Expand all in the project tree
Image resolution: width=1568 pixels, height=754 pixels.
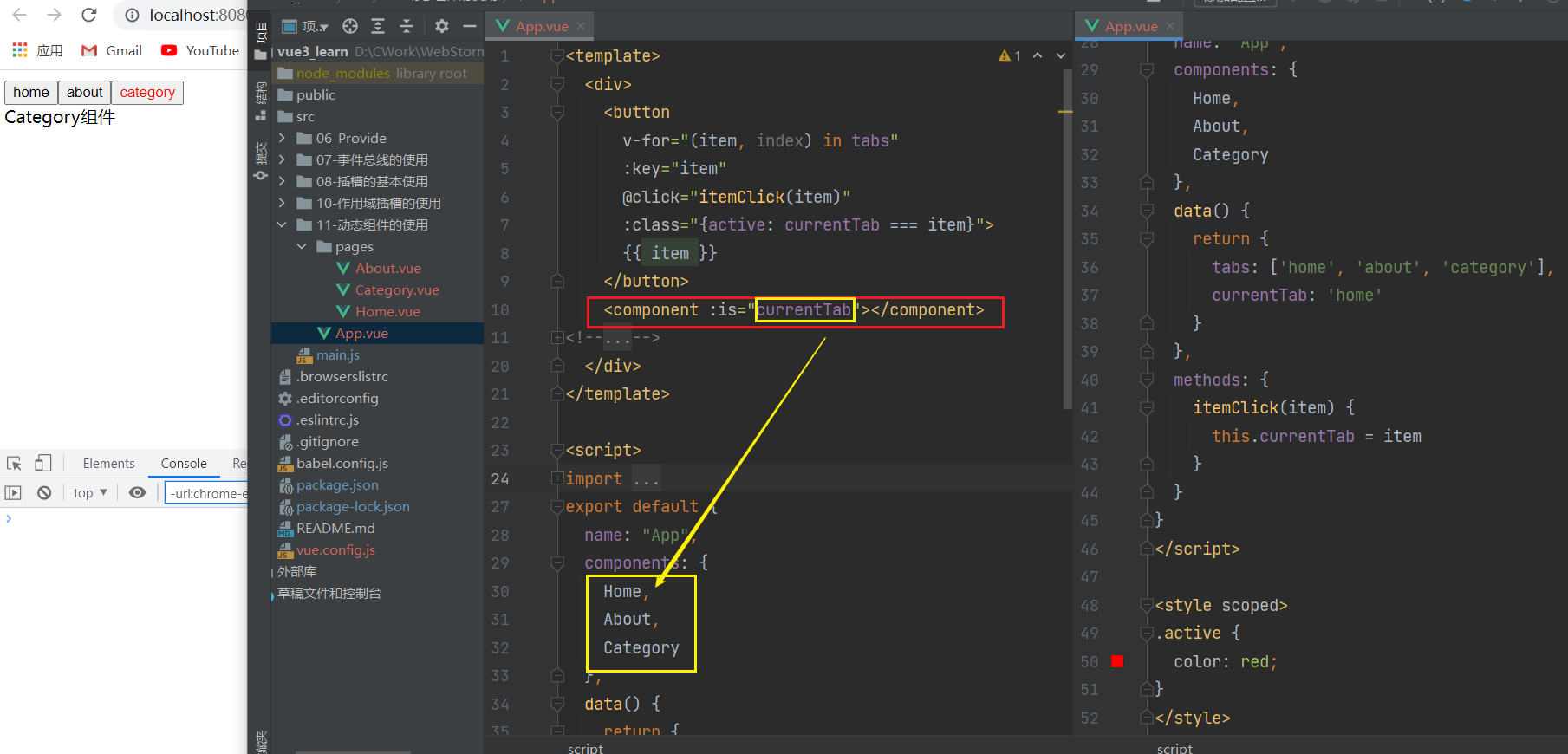click(x=378, y=26)
